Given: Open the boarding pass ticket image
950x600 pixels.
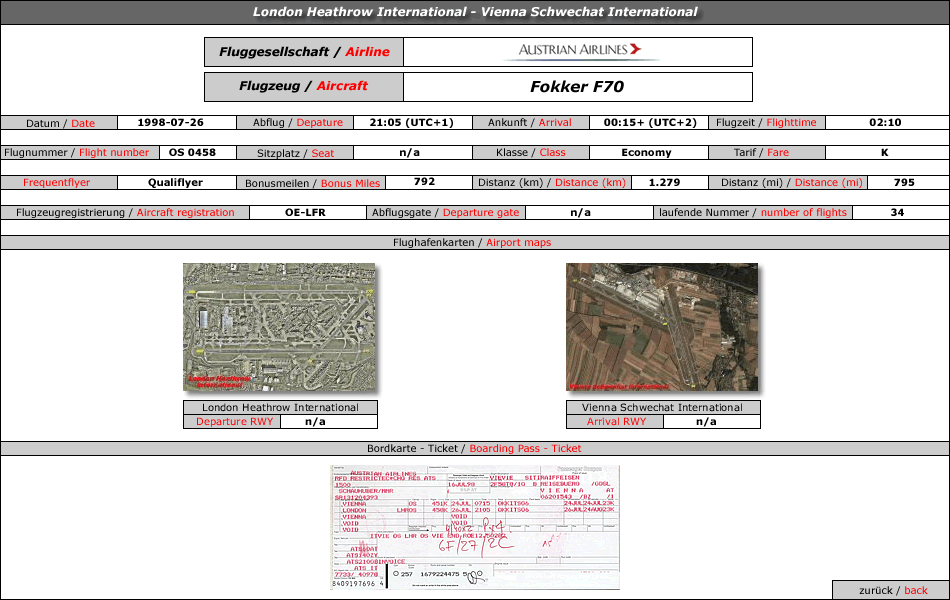Looking at the screenshot, I should (475, 527).
